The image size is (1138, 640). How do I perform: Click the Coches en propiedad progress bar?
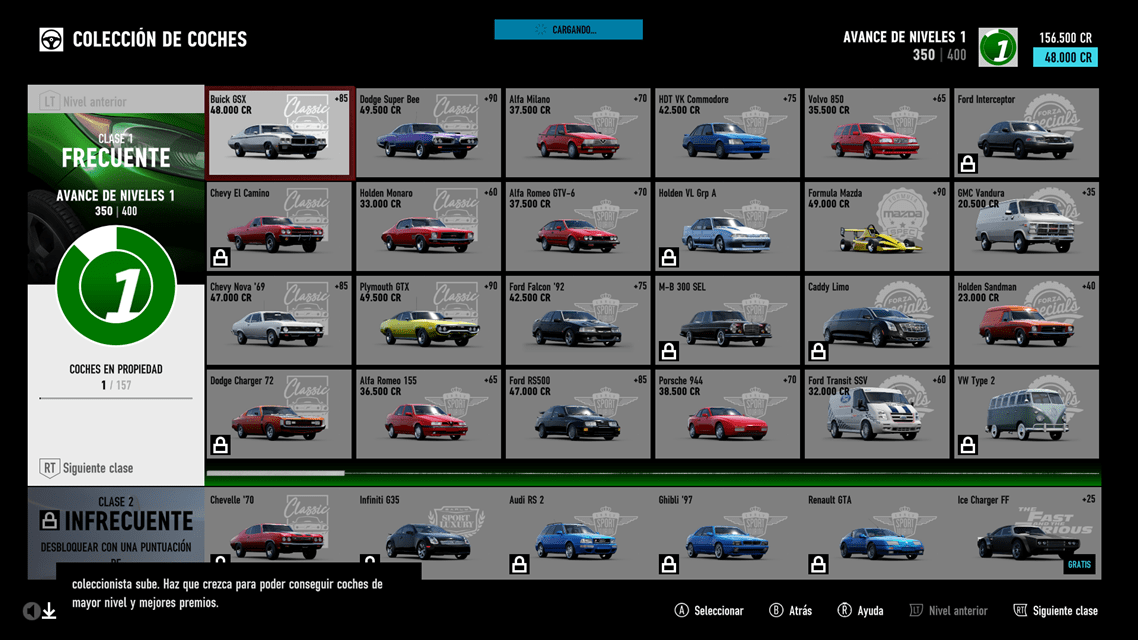click(116, 398)
